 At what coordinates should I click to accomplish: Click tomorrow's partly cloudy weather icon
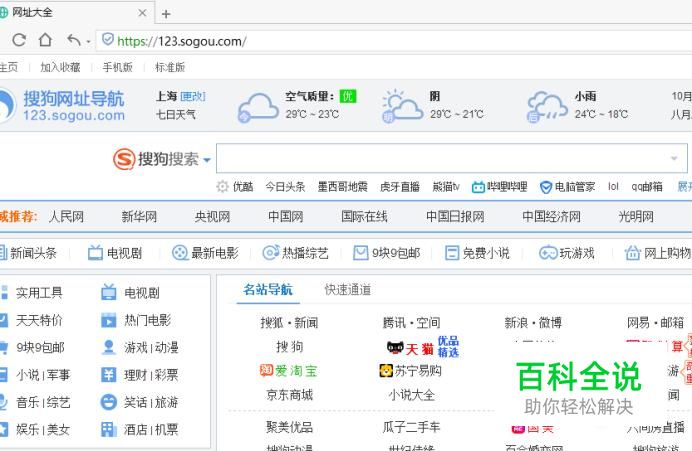click(x=402, y=106)
